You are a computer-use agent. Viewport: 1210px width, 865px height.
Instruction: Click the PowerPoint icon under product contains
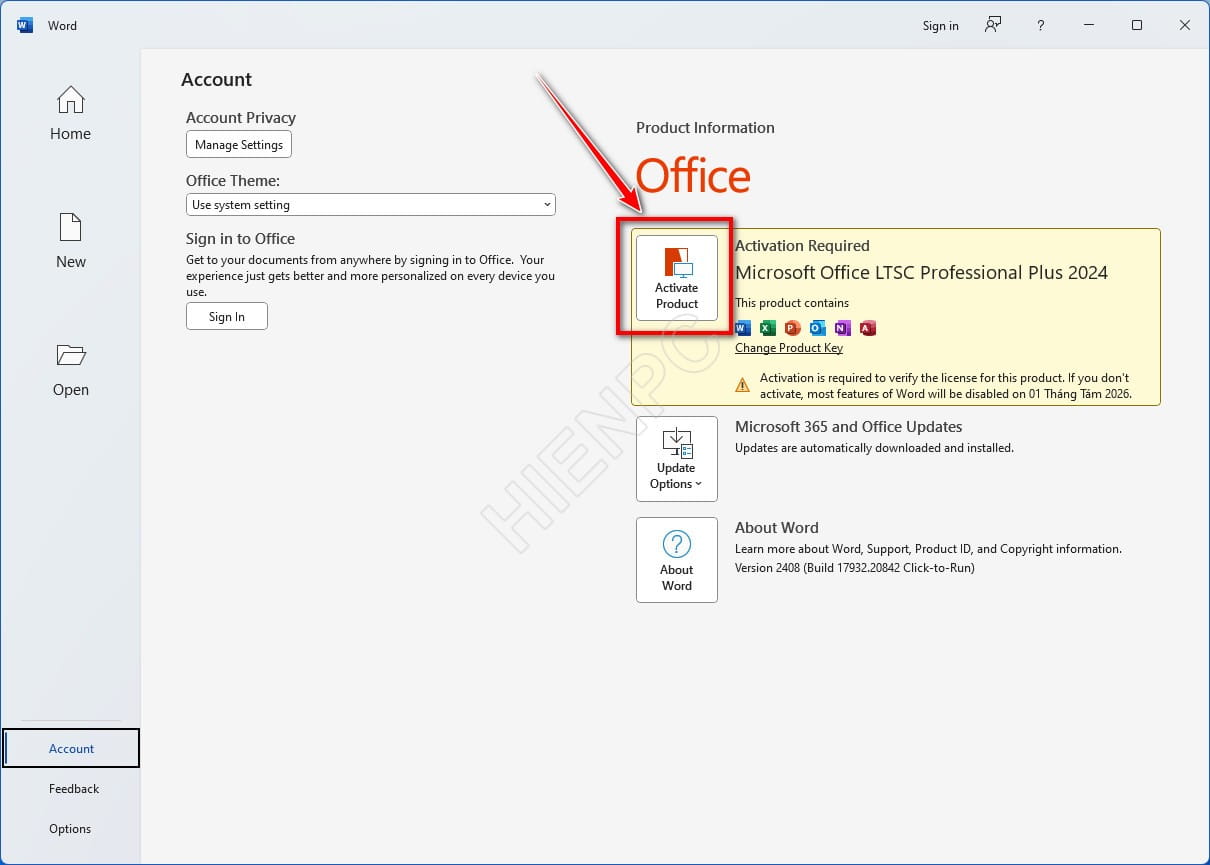(793, 327)
